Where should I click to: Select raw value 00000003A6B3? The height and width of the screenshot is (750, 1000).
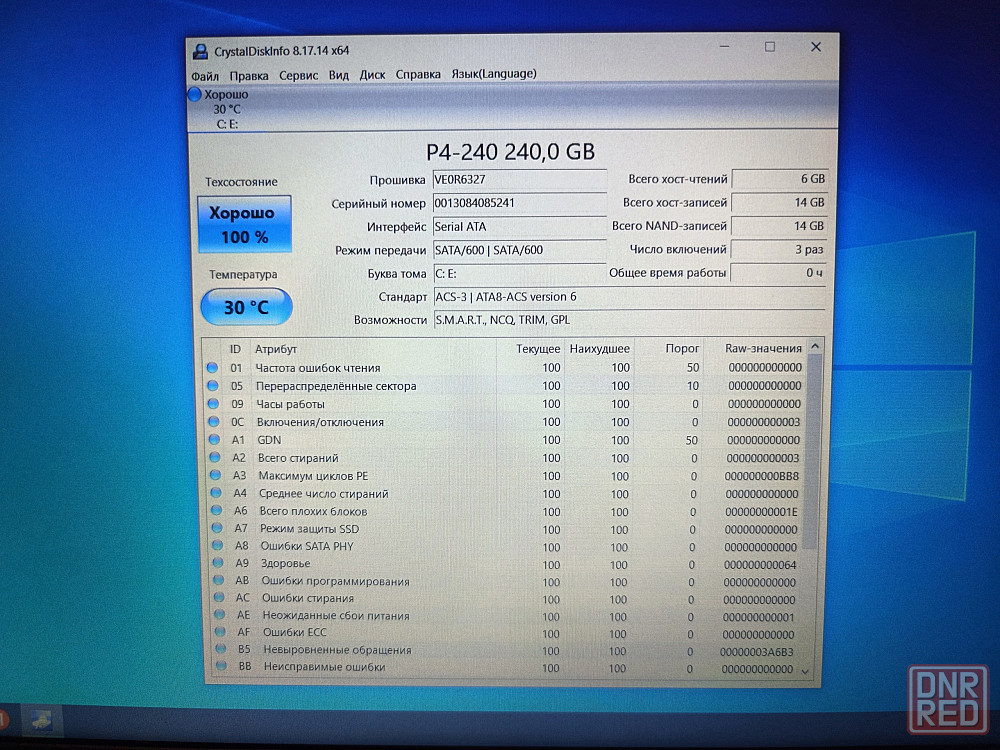tap(757, 652)
